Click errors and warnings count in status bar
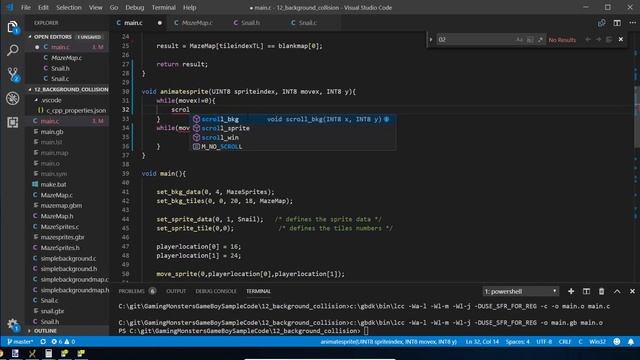The height and width of the screenshot is (360, 640). [63, 342]
